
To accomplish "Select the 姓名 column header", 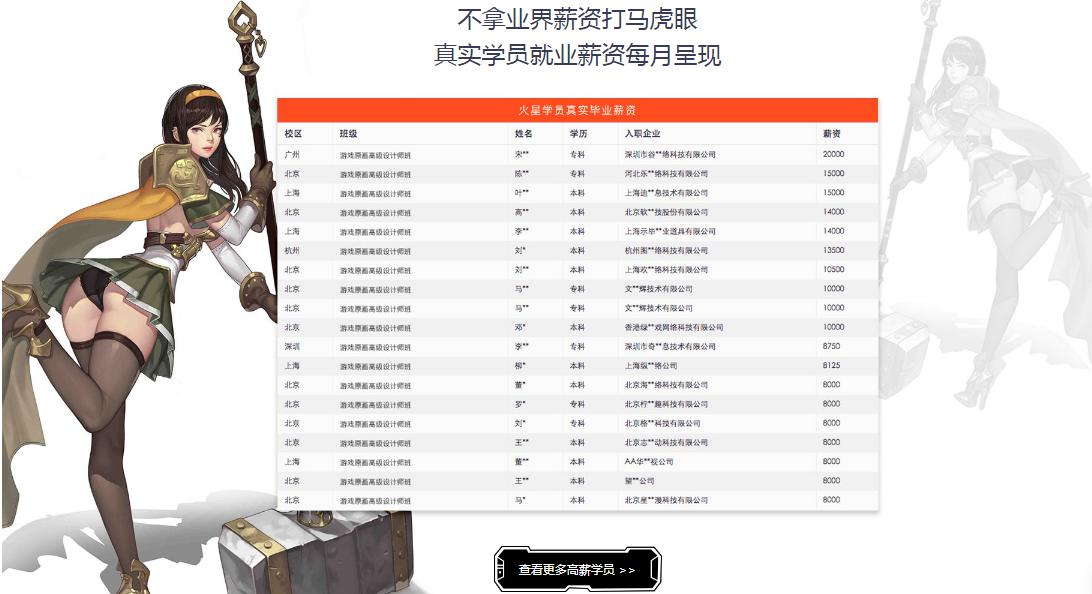I will (524, 133).
